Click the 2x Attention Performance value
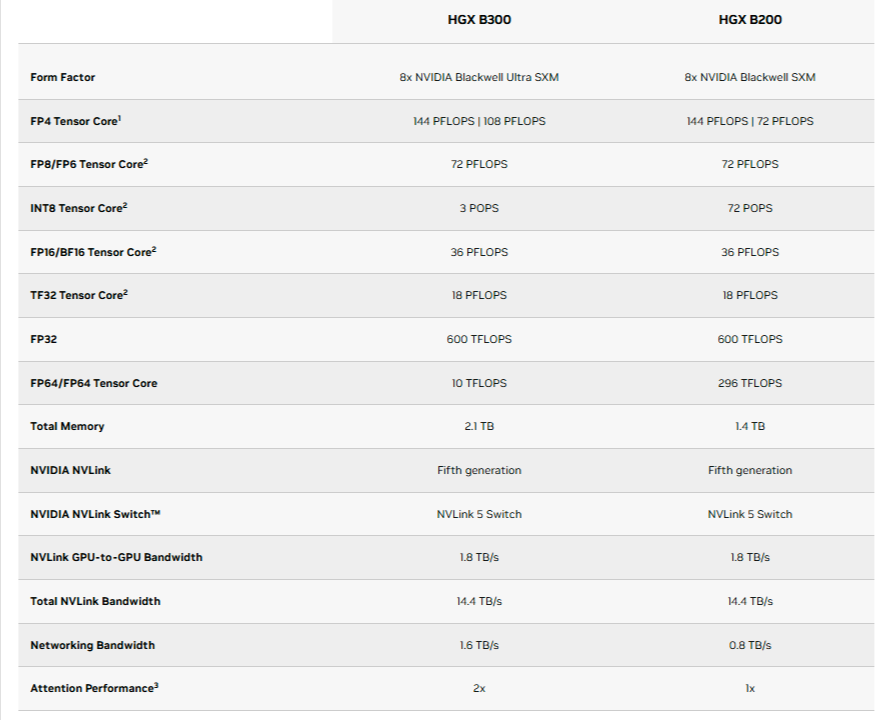The height and width of the screenshot is (720, 888). [x=478, y=688]
